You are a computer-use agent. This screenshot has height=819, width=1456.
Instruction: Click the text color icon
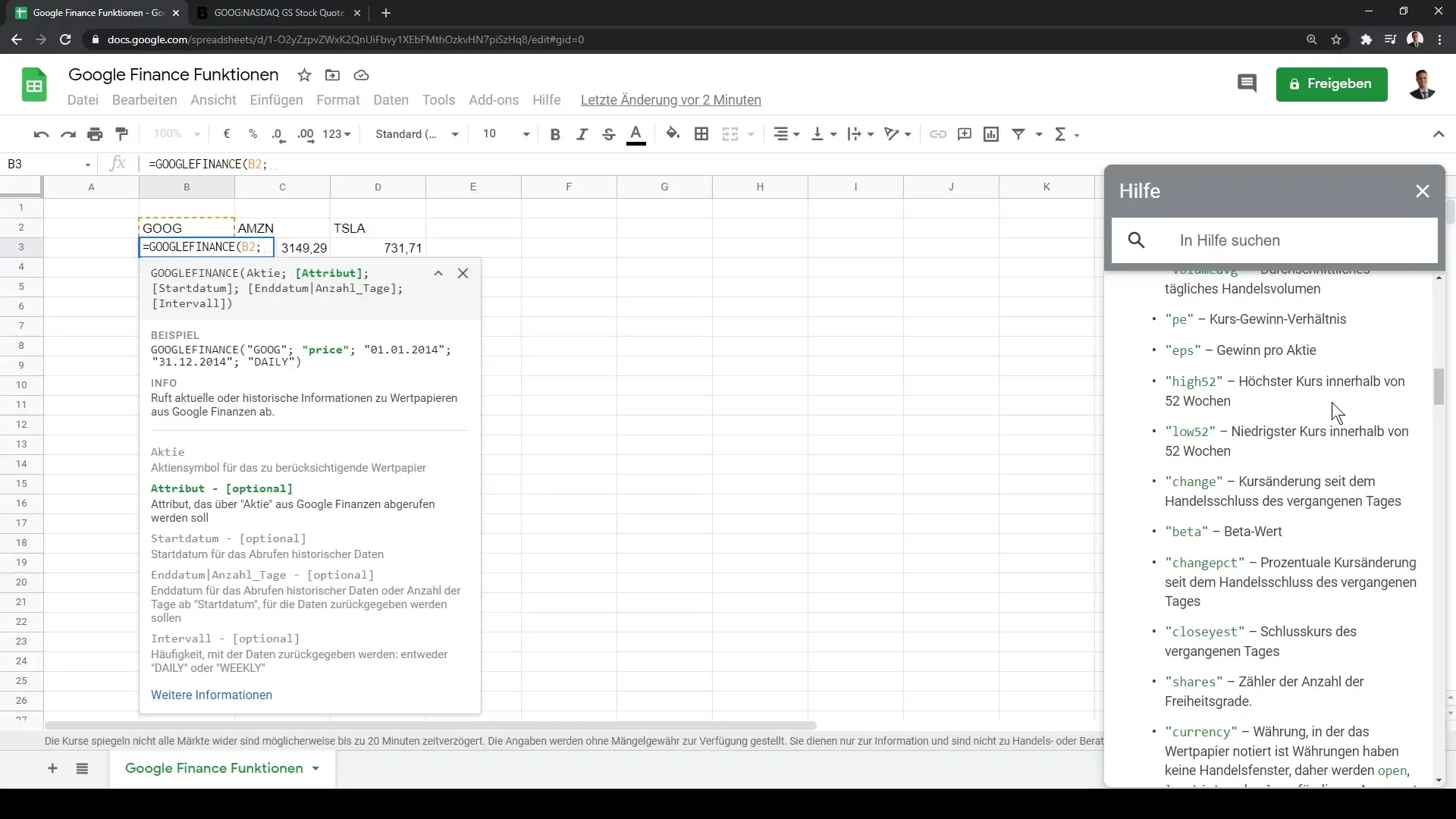[636, 133]
